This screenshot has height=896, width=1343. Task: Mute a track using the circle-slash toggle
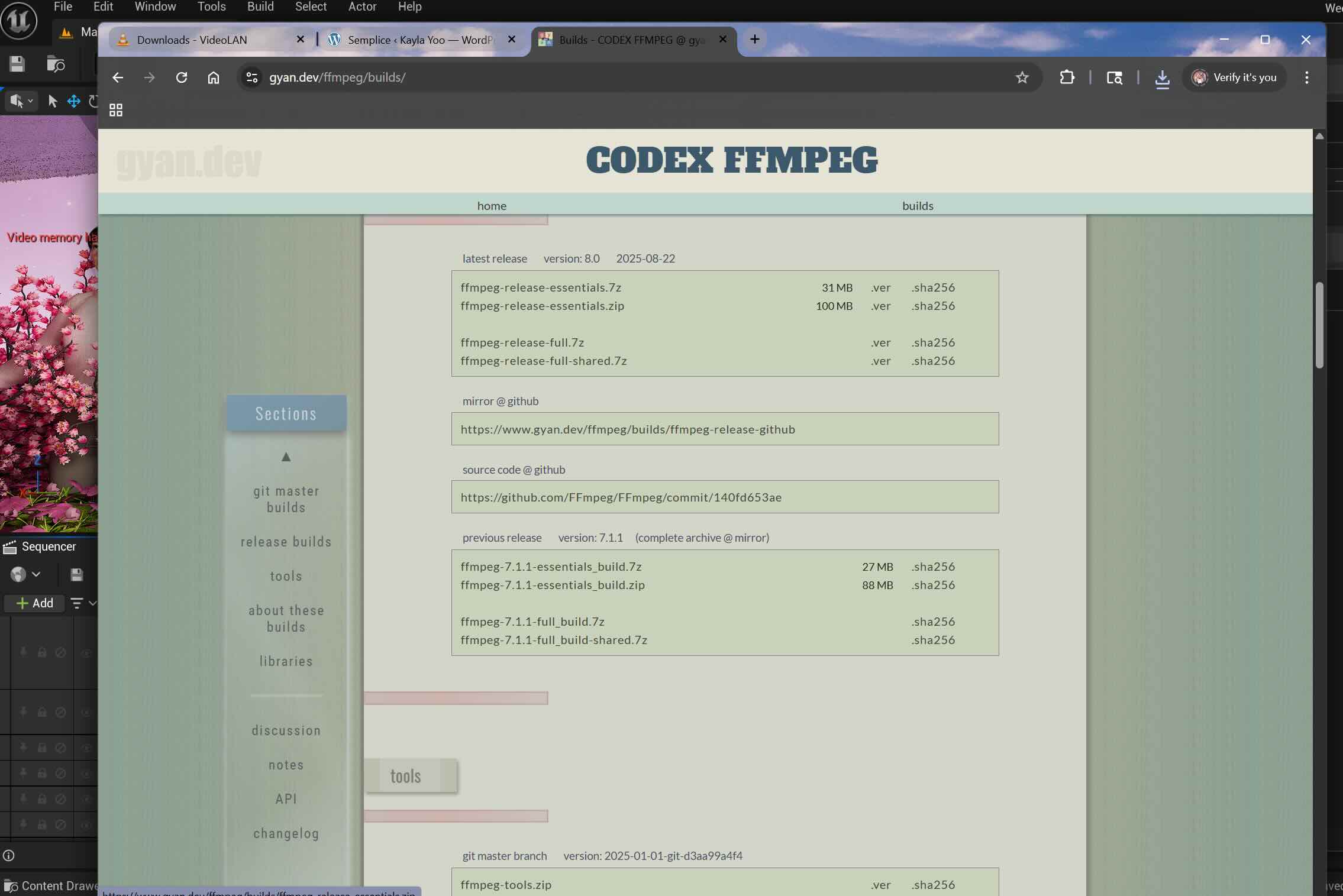61,652
